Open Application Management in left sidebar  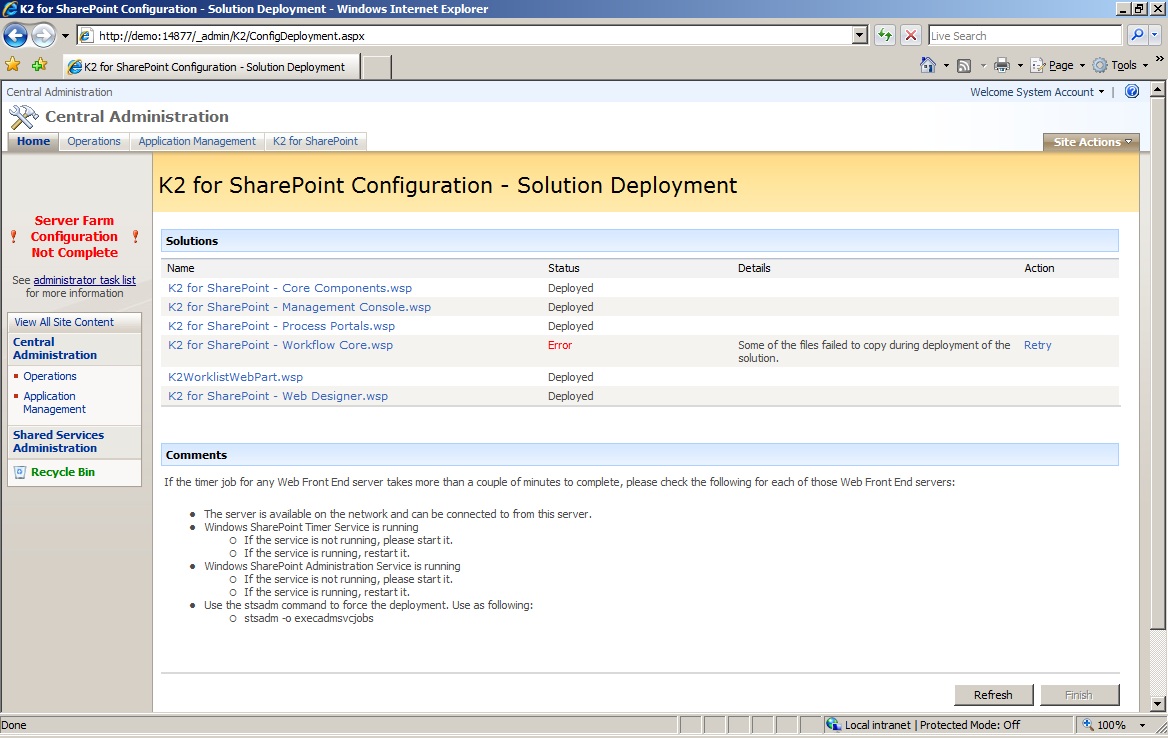54,403
